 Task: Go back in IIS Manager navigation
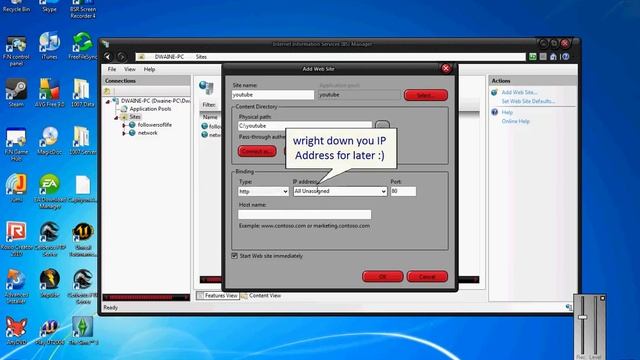pyautogui.click(x=108, y=57)
